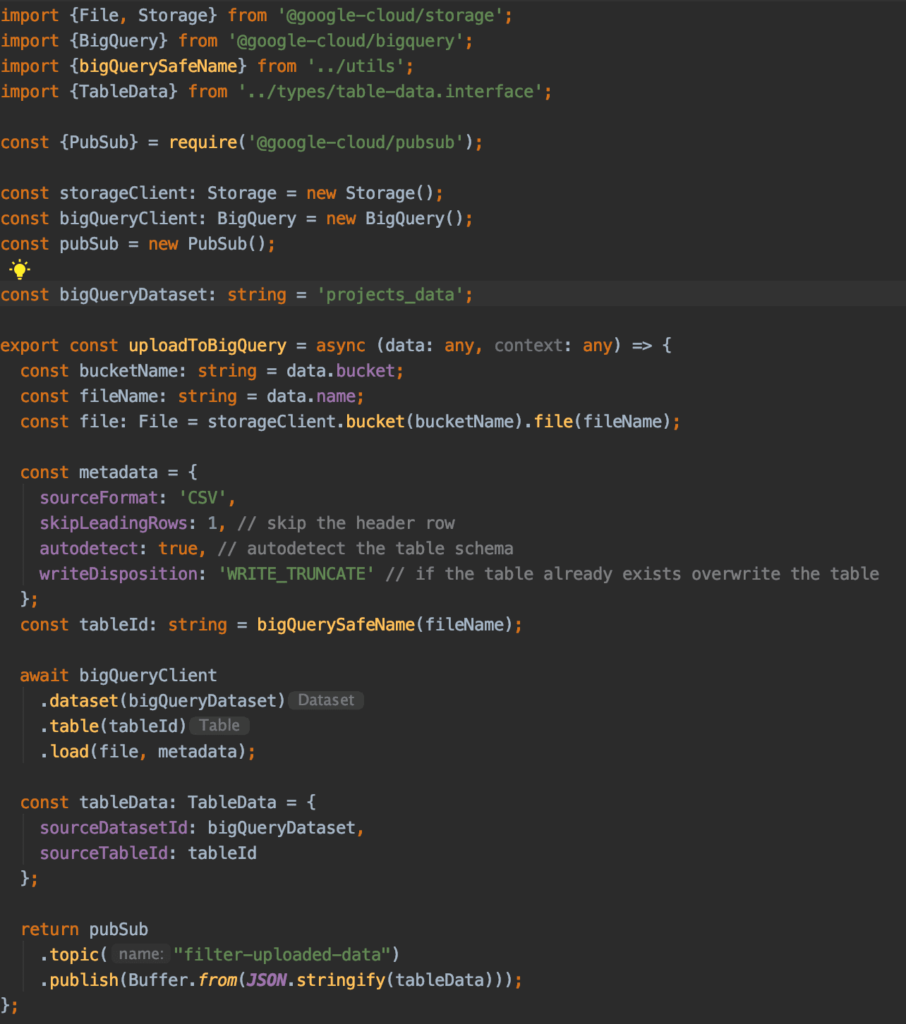Click the name: parameter hint label
Image resolution: width=906 pixels, height=1024 pixels.
[x=140, y=954]
